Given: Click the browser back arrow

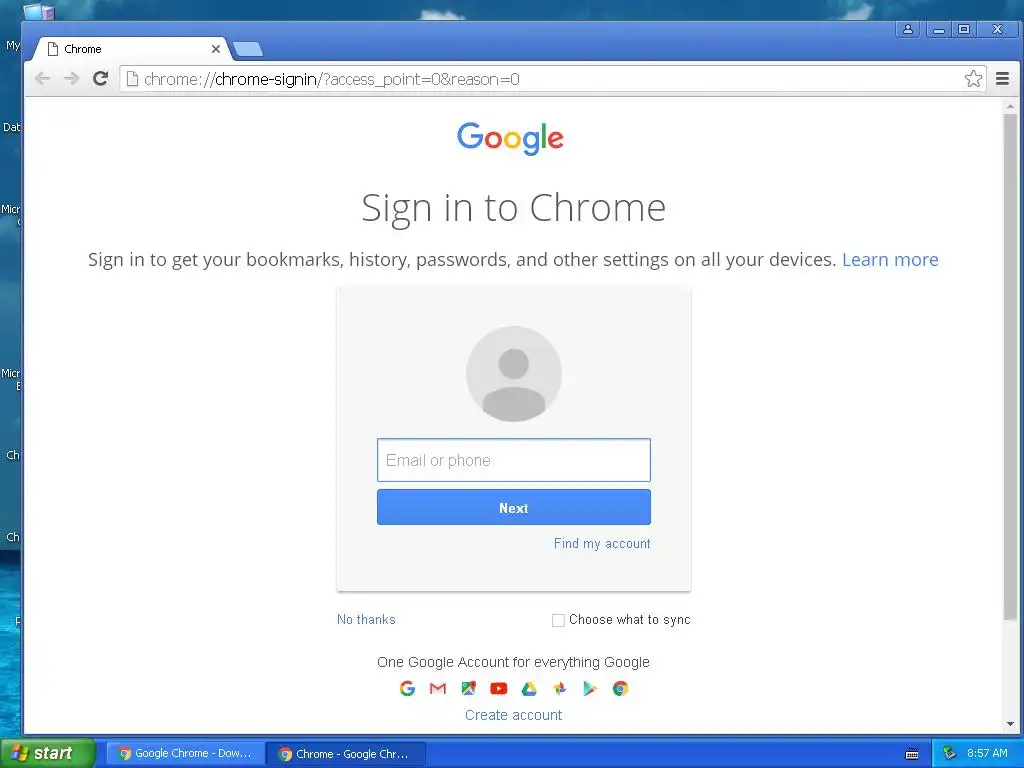Looking at the screenshot, I should tap(42, 79).
